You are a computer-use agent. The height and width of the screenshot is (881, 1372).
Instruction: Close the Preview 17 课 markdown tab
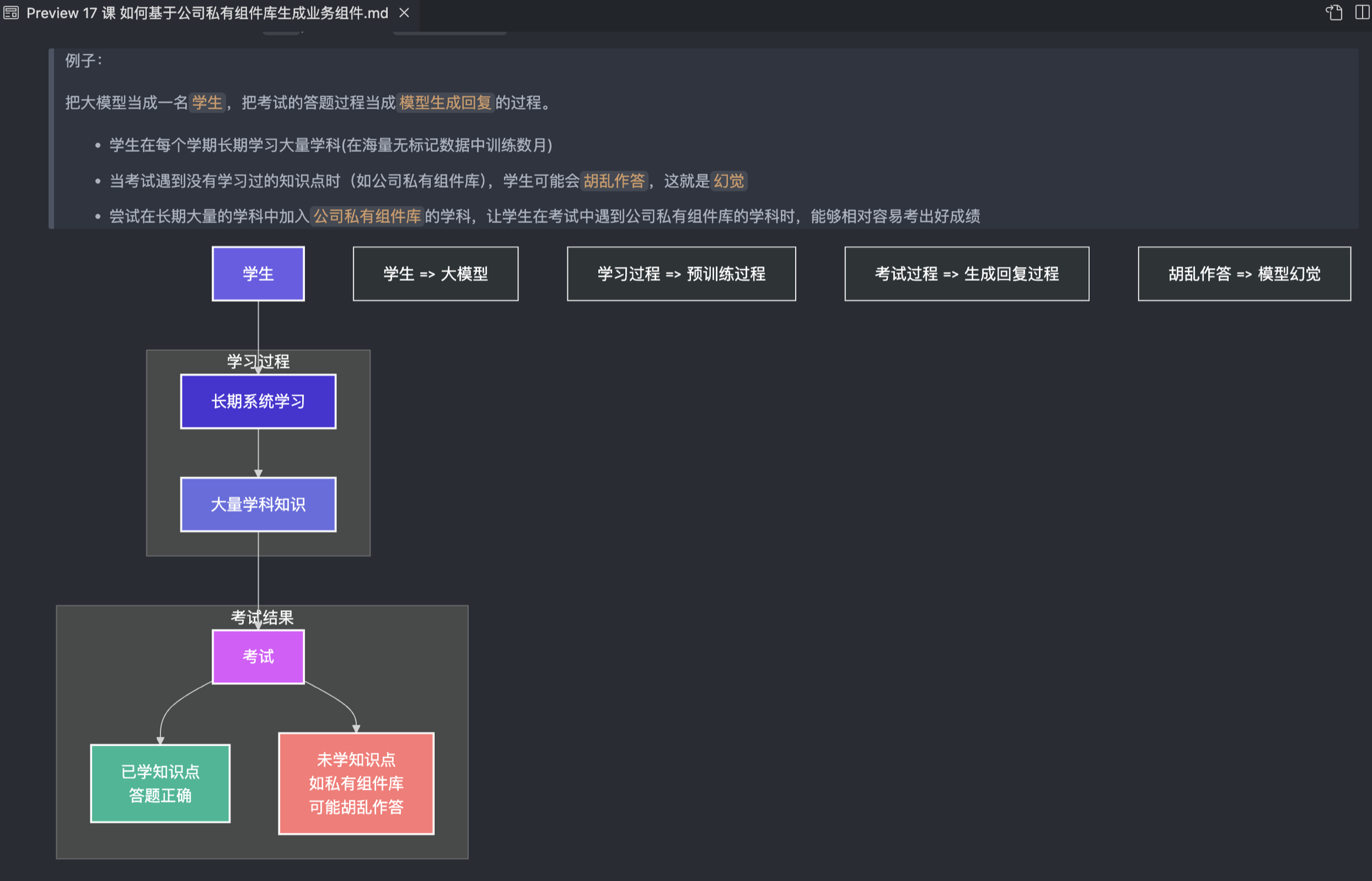pyautogui.click(x=404, y=13)
